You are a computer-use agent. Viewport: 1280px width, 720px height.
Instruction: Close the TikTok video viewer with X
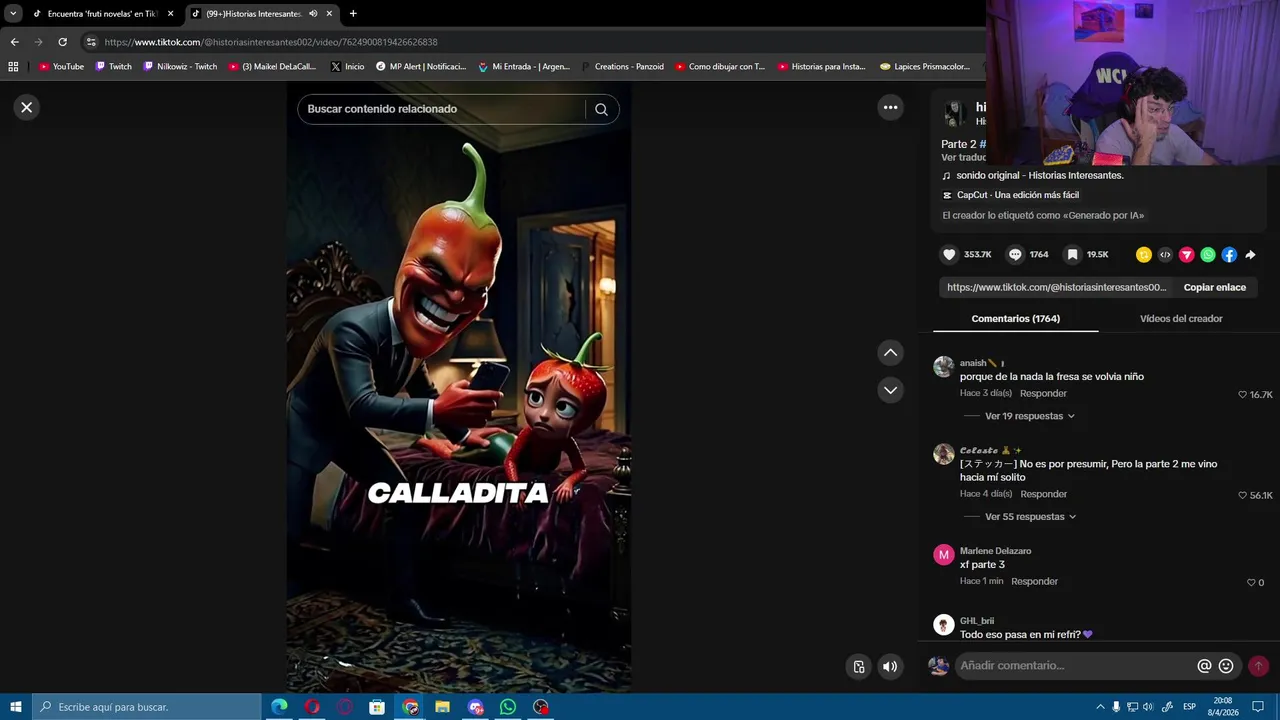pos(27,107)
